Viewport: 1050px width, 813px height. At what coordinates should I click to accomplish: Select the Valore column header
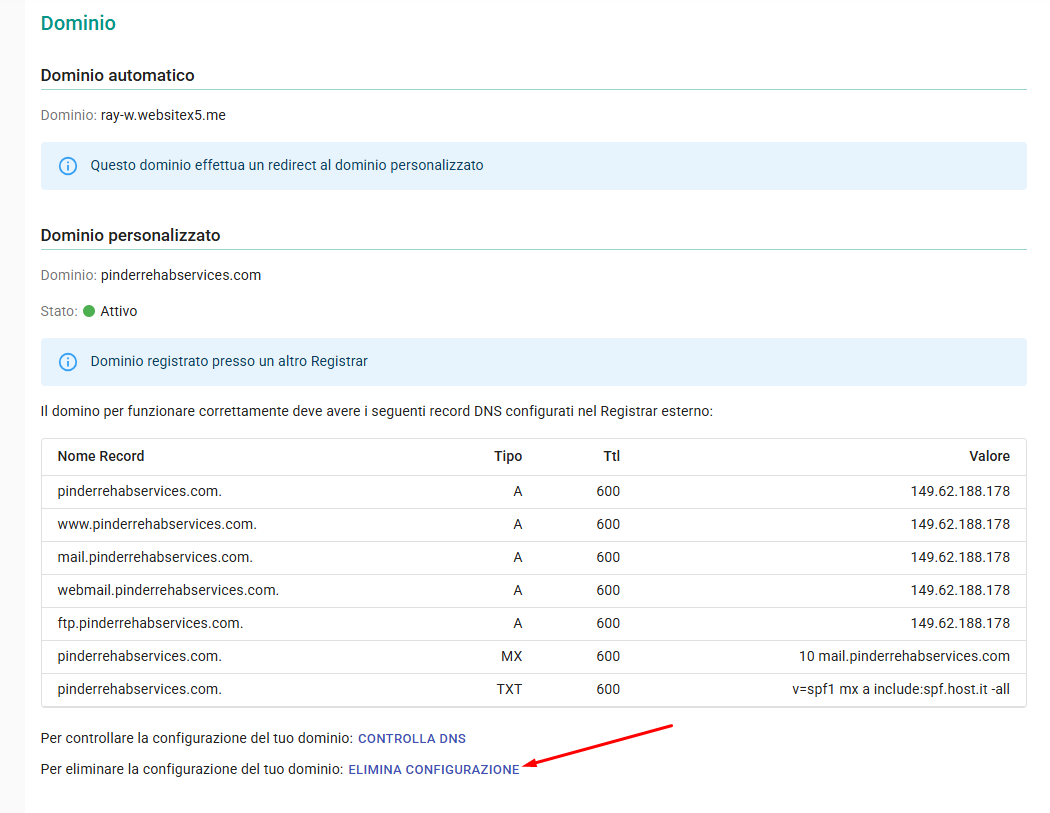(x=989, y=456)
